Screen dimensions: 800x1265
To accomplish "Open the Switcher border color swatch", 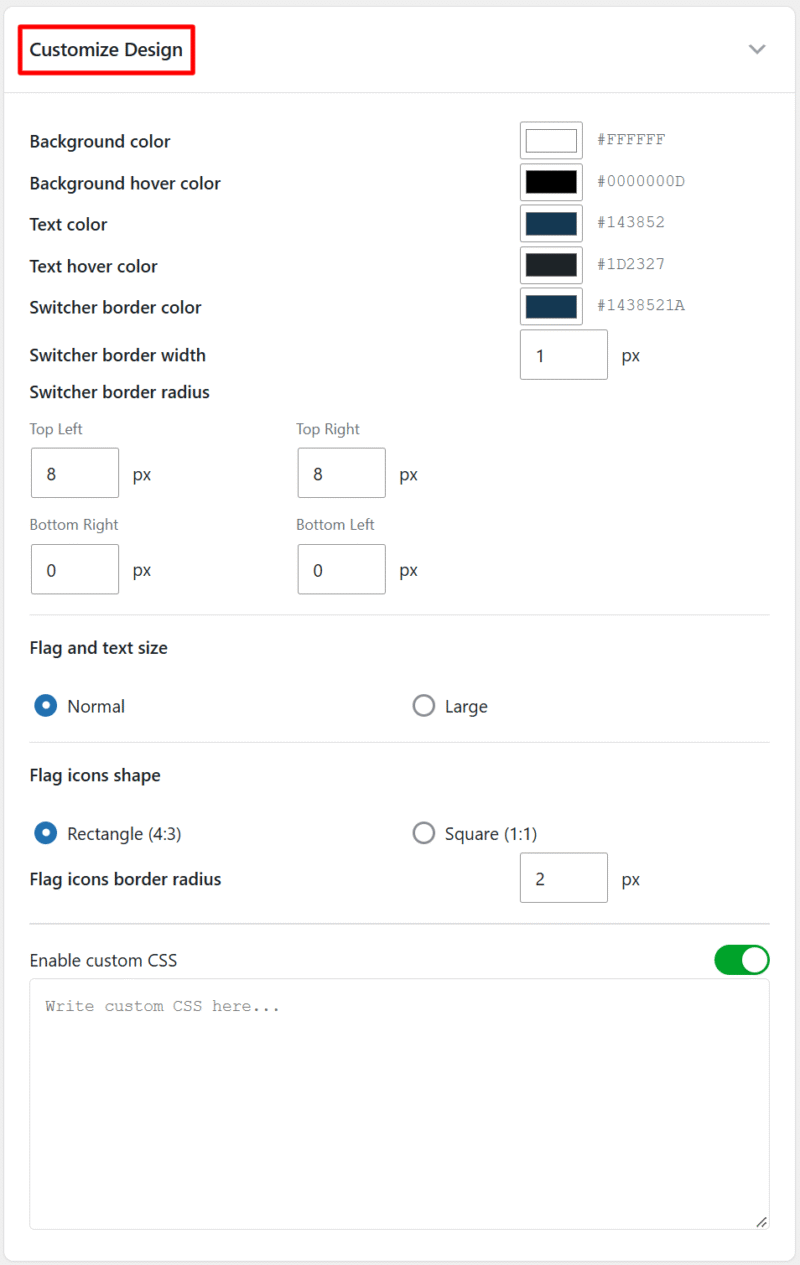I will tap(551, 306).
